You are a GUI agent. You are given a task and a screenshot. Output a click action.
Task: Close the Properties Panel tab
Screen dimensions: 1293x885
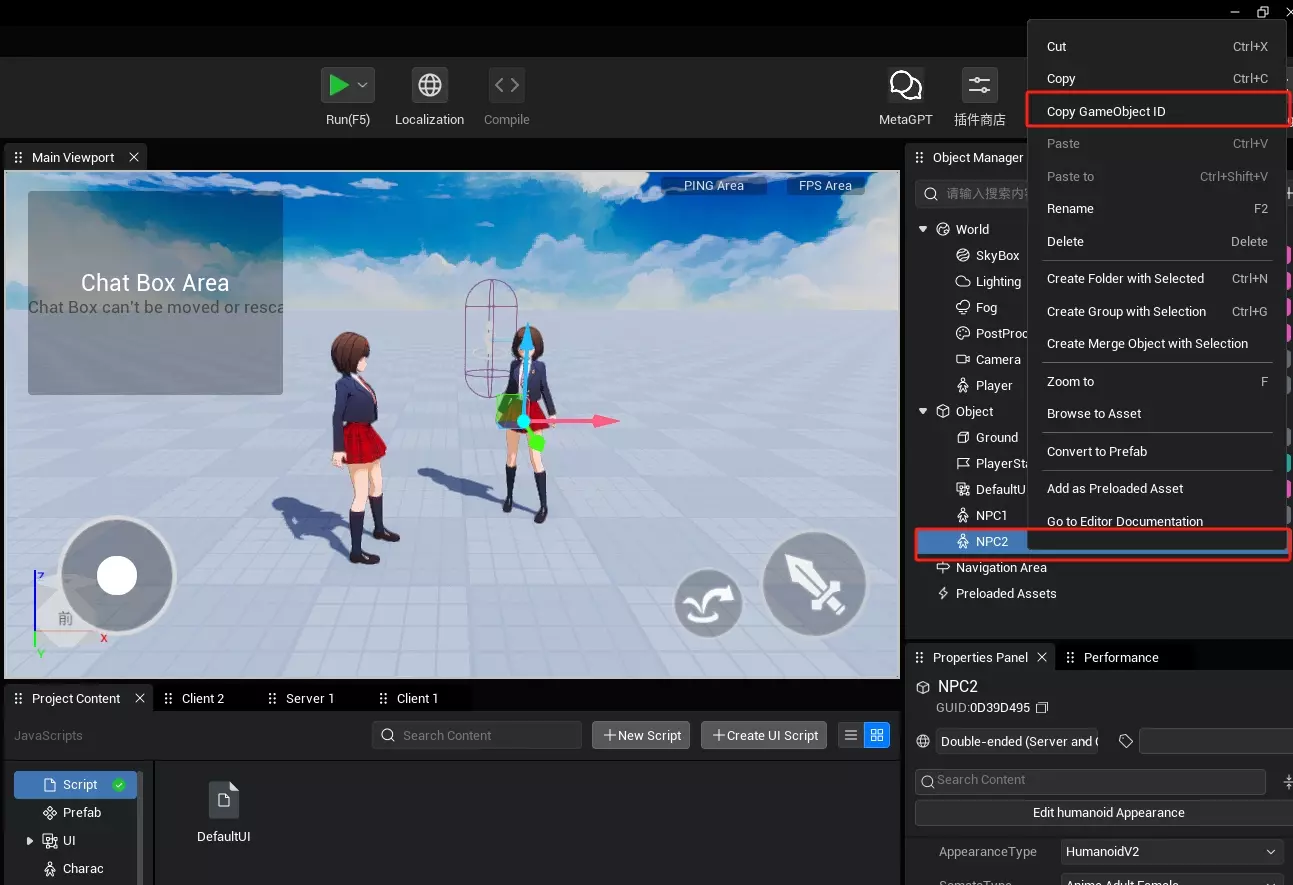pos(1042,657)
